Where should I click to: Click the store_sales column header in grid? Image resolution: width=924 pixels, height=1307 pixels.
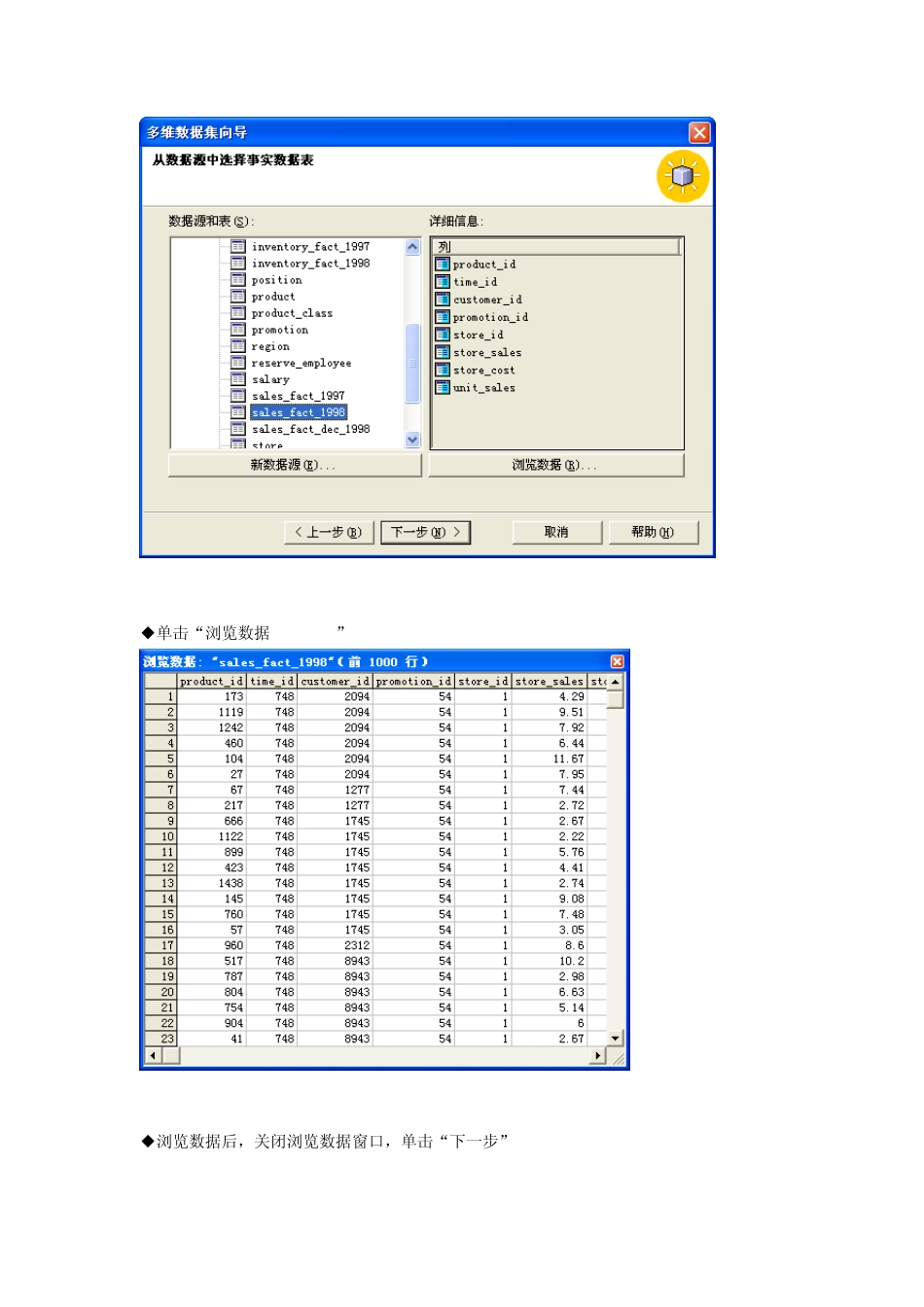point(550,682)
